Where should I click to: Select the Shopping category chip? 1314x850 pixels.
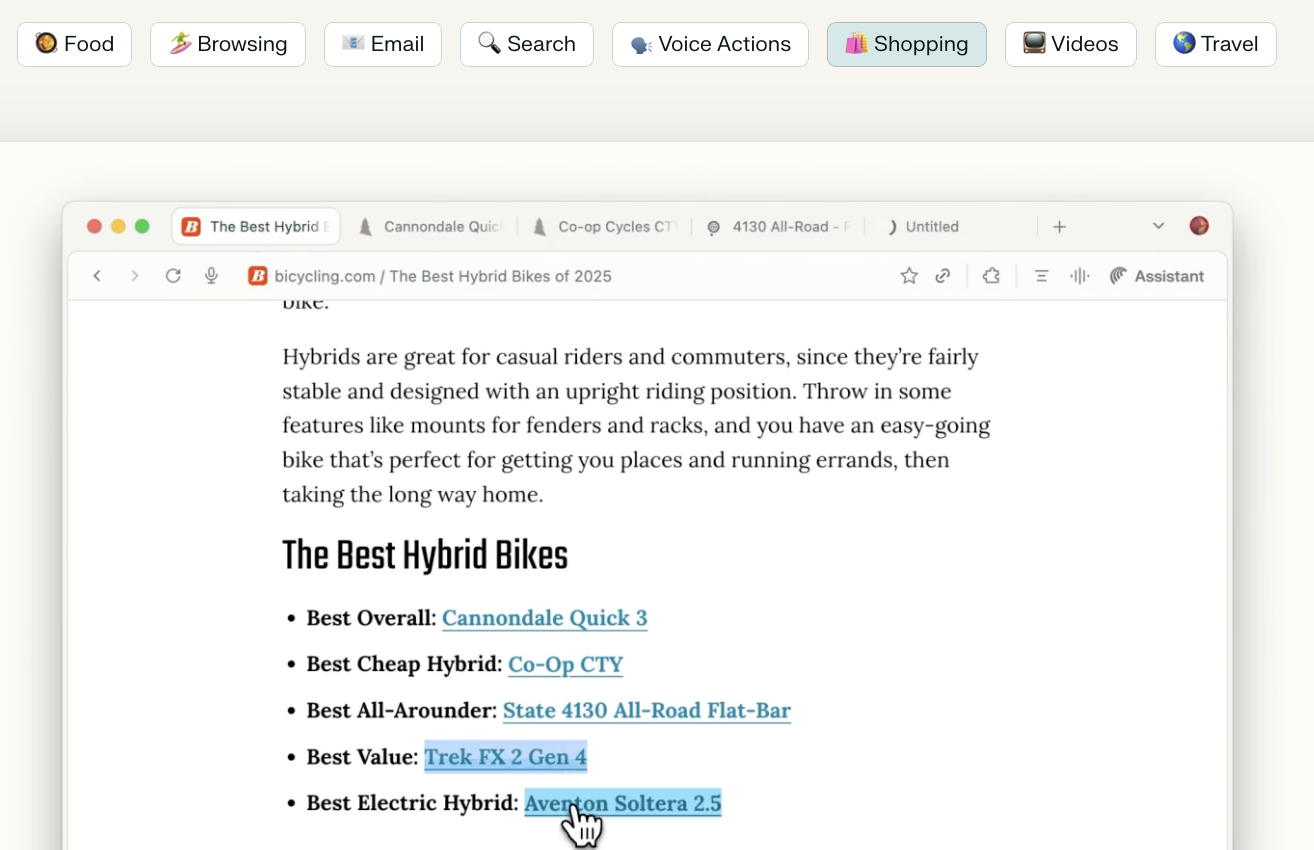[x=907, y=44]
